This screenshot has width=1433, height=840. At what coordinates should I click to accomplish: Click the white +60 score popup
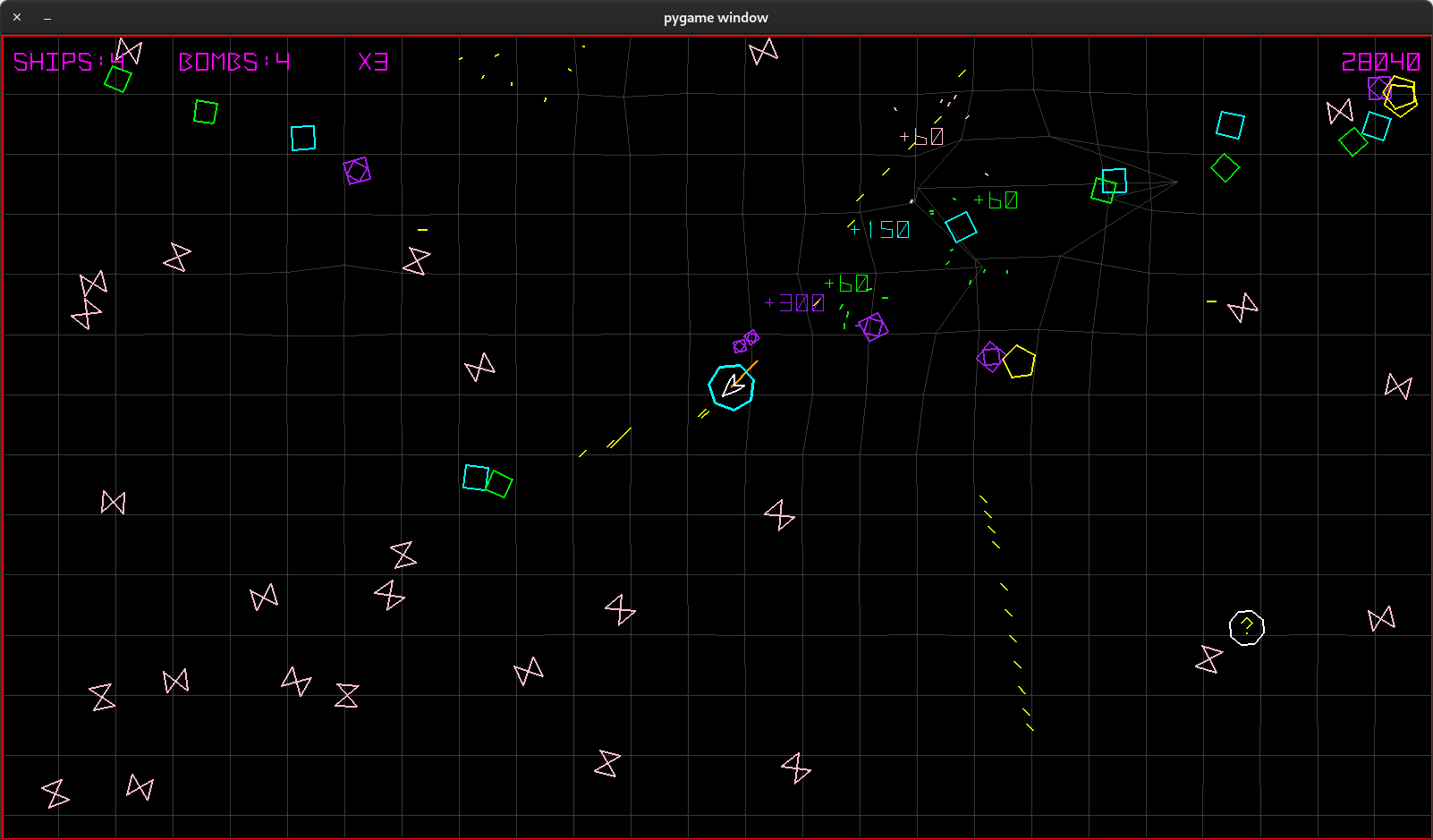pos(922,137)
